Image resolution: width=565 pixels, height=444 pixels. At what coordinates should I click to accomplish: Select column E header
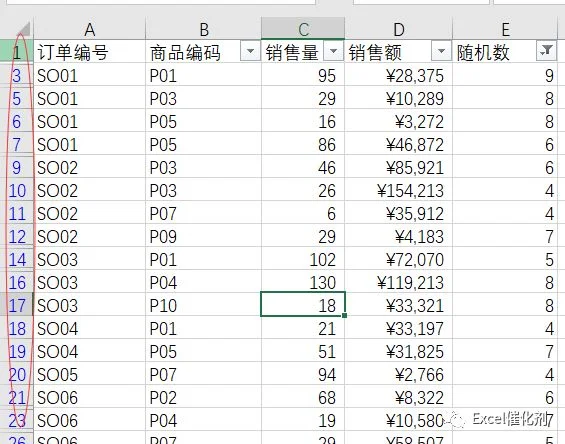pos(506,29)
